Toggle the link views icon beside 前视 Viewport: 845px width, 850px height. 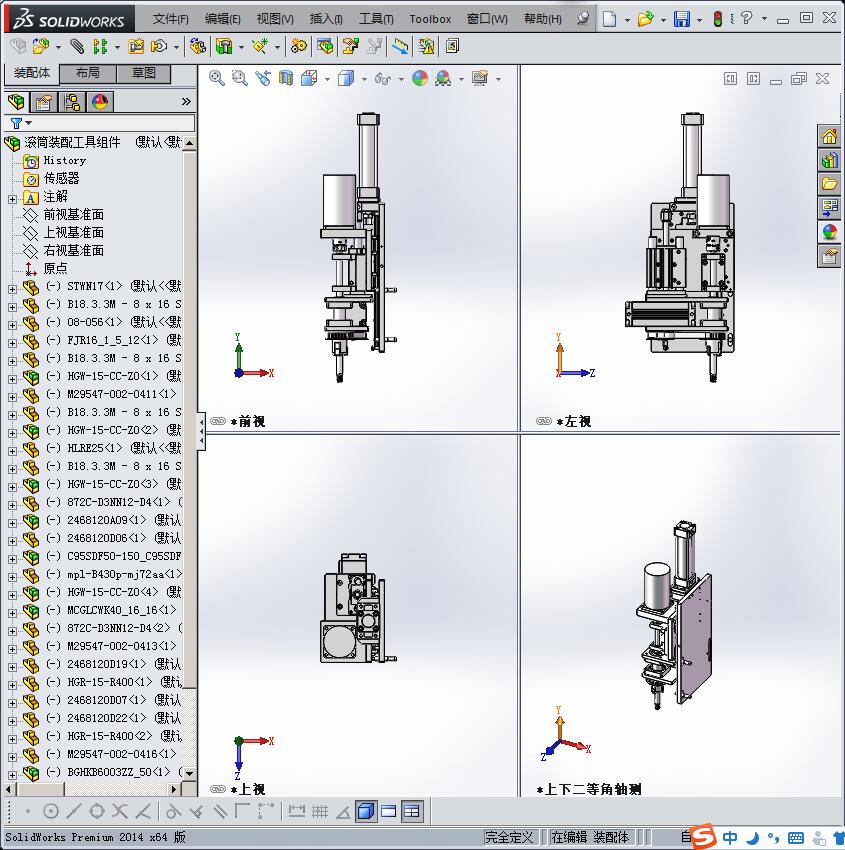[x=218, y=421]
